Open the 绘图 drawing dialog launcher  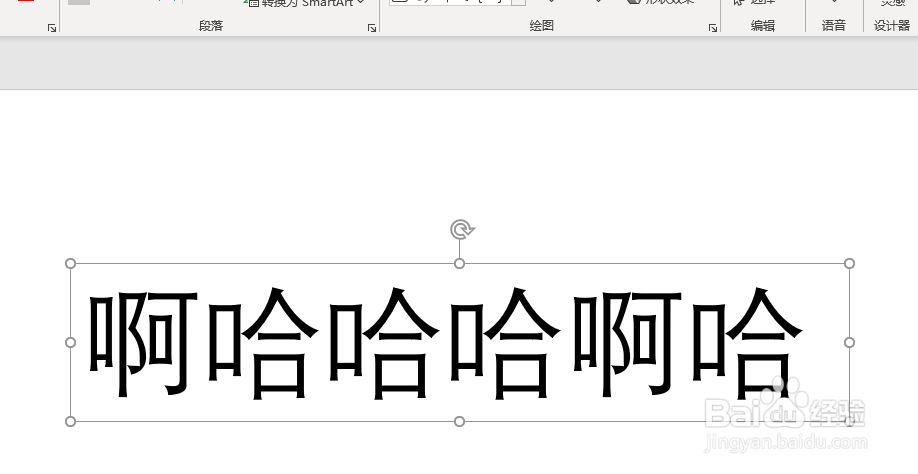point(713,28)
